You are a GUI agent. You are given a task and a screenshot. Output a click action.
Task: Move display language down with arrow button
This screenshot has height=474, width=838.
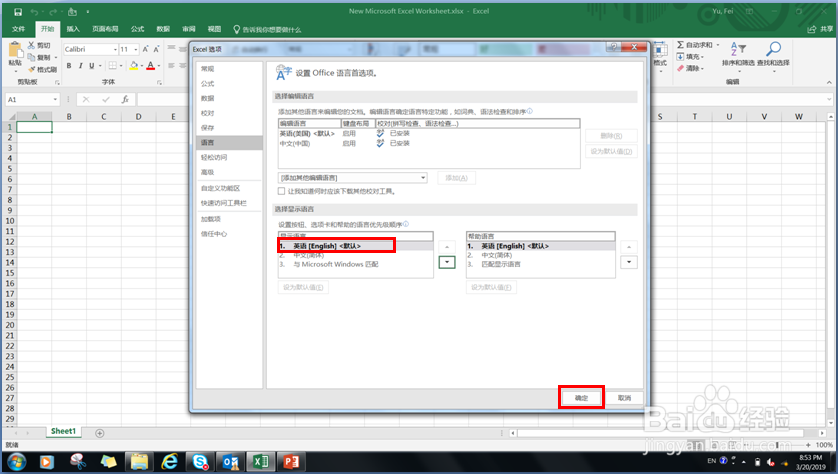(447, 262)
